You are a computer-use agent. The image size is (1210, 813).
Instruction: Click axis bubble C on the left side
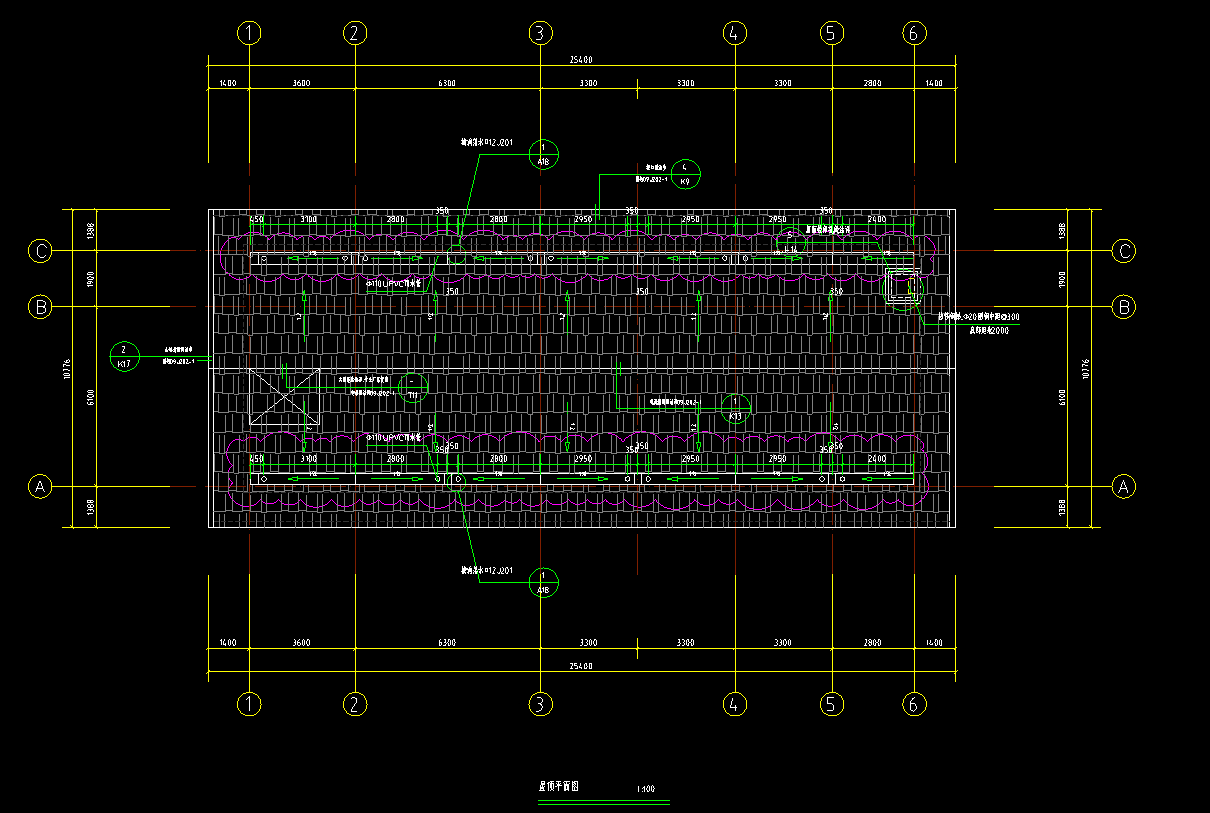pos(40,251)
